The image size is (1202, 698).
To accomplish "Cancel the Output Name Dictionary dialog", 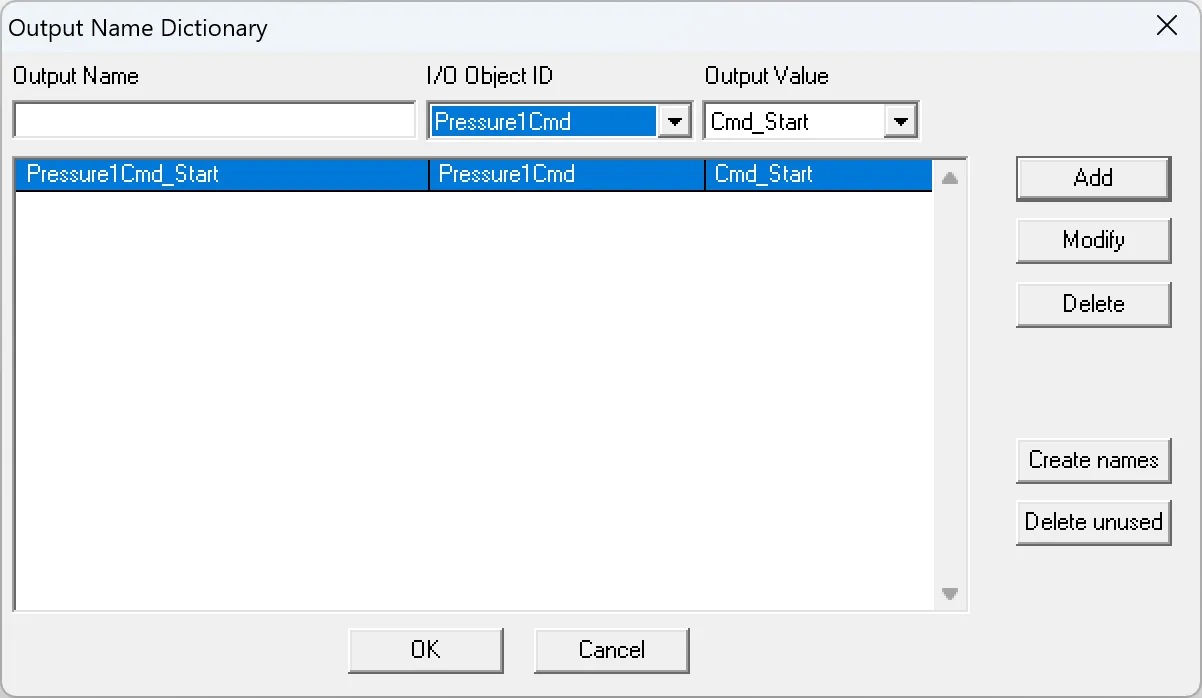I will click(x=611, y=650).
